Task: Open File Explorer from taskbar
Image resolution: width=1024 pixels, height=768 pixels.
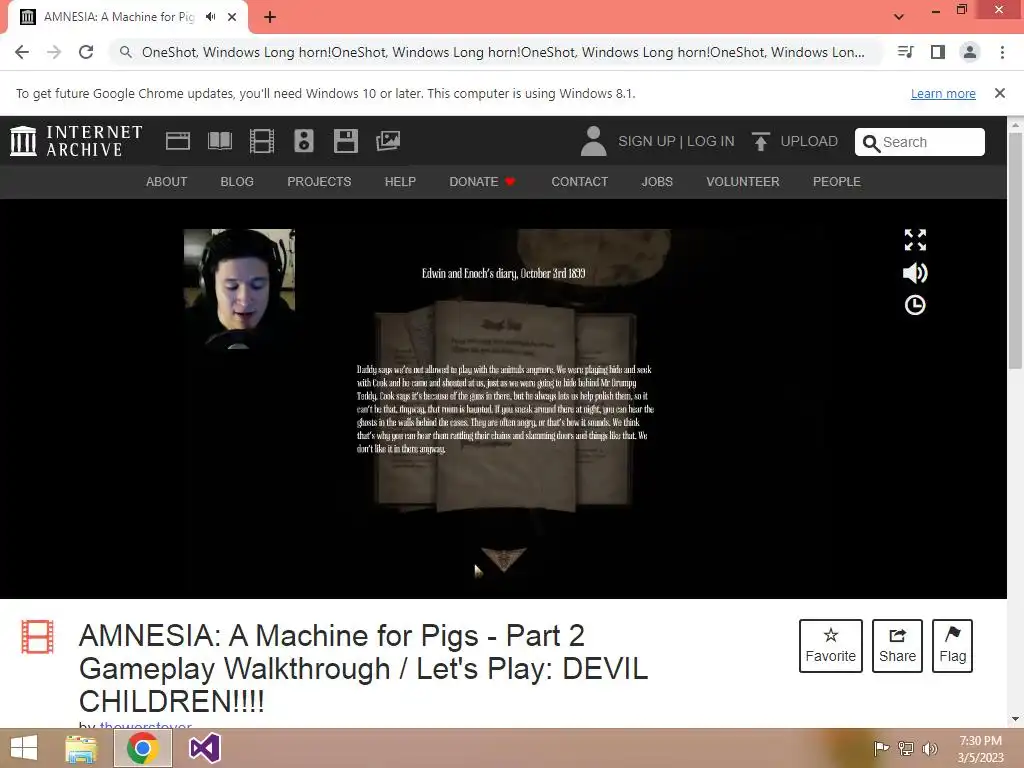Action: click(81, 748)
